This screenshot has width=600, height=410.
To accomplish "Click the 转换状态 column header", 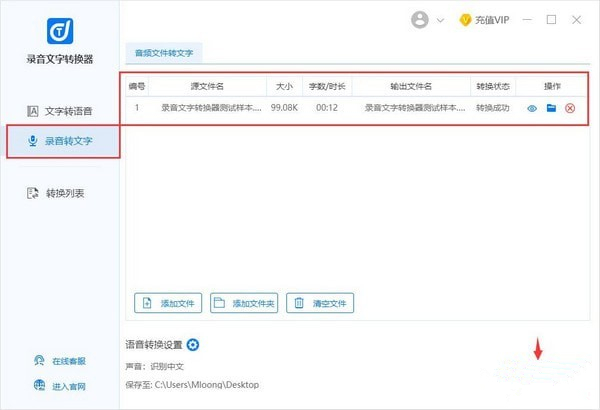I will [493, 86].
